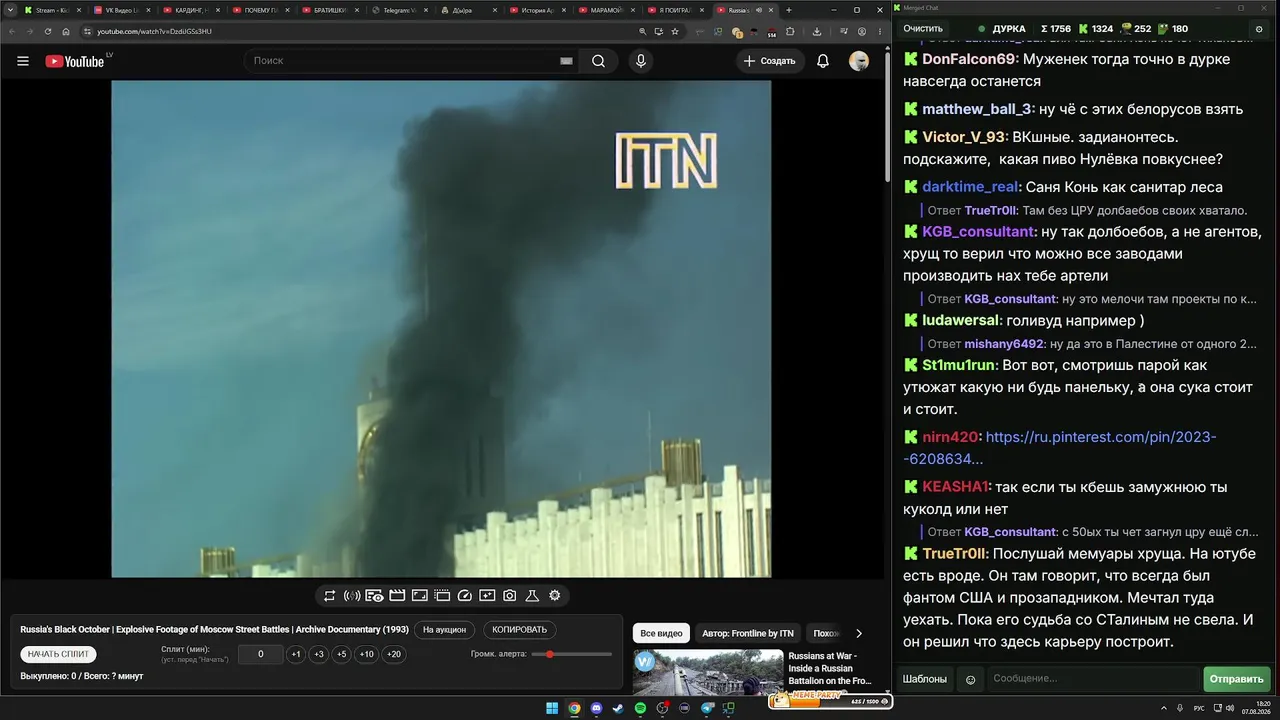Image resolution: width=1280 pixels, height=720 pixels.
Task: Click the Chrome address bar URL
Action: click(x=154, y=31)
